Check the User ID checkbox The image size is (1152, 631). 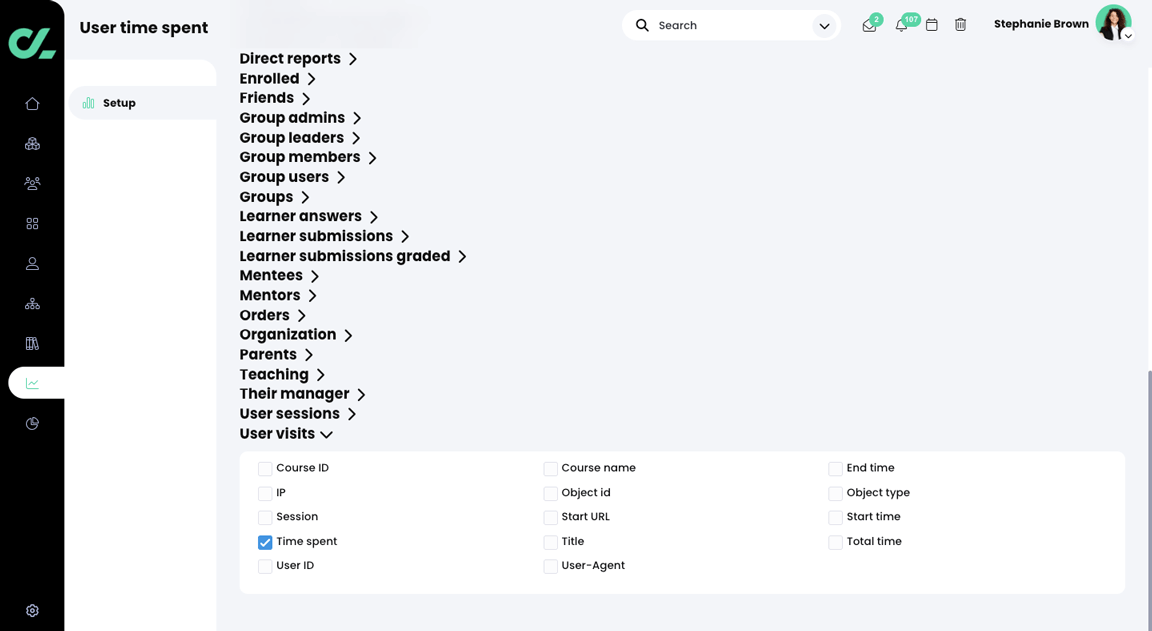[265, 566]
